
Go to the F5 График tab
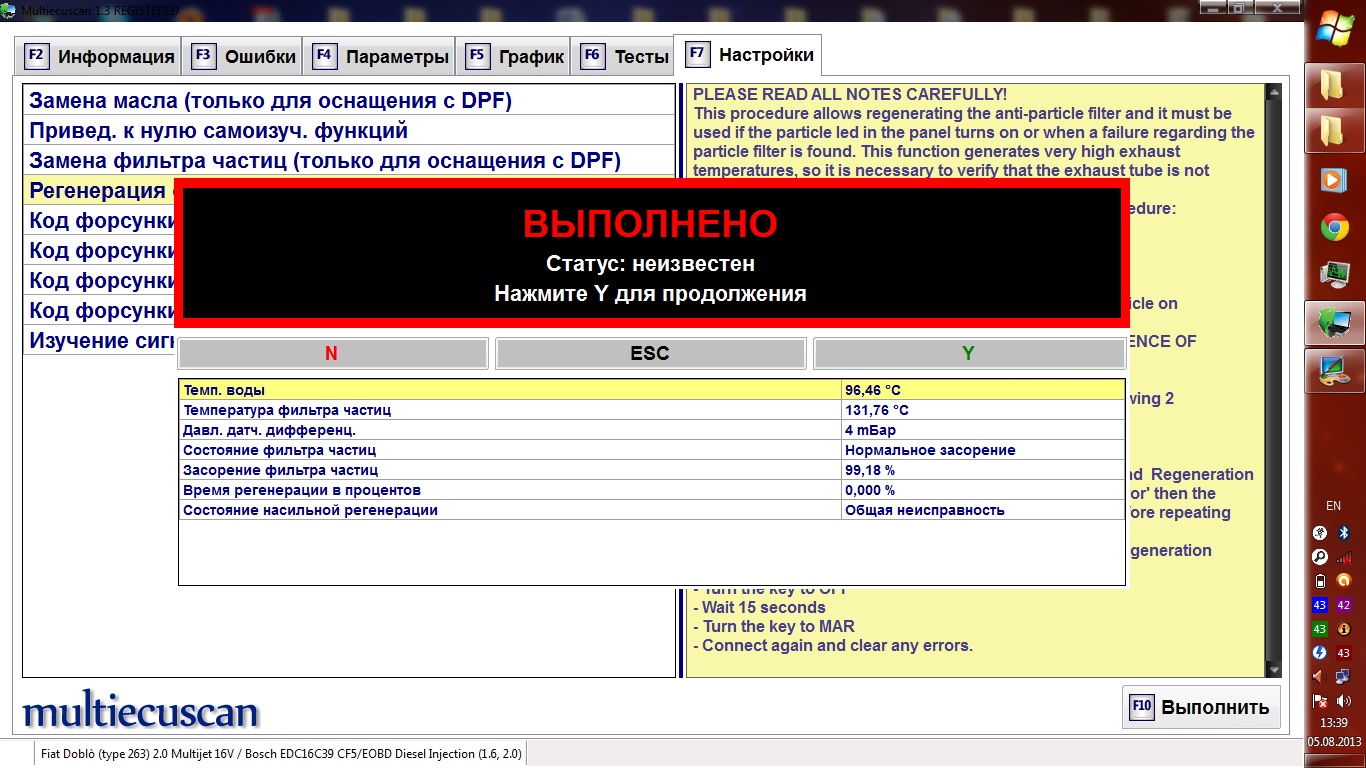[515, 57]
